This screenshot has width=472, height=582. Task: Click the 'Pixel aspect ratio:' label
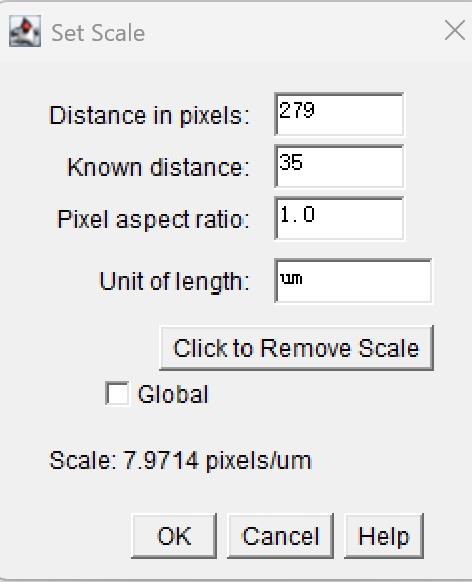pyautogui.click(x=153, y=219)
